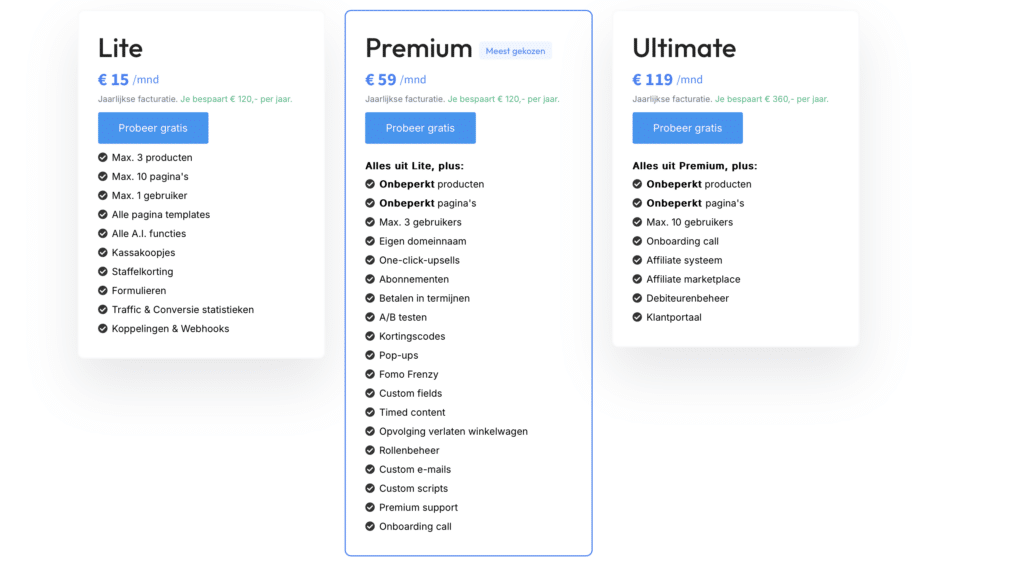Click the check icon next to Affiliate marketplace

click(638, 279)
